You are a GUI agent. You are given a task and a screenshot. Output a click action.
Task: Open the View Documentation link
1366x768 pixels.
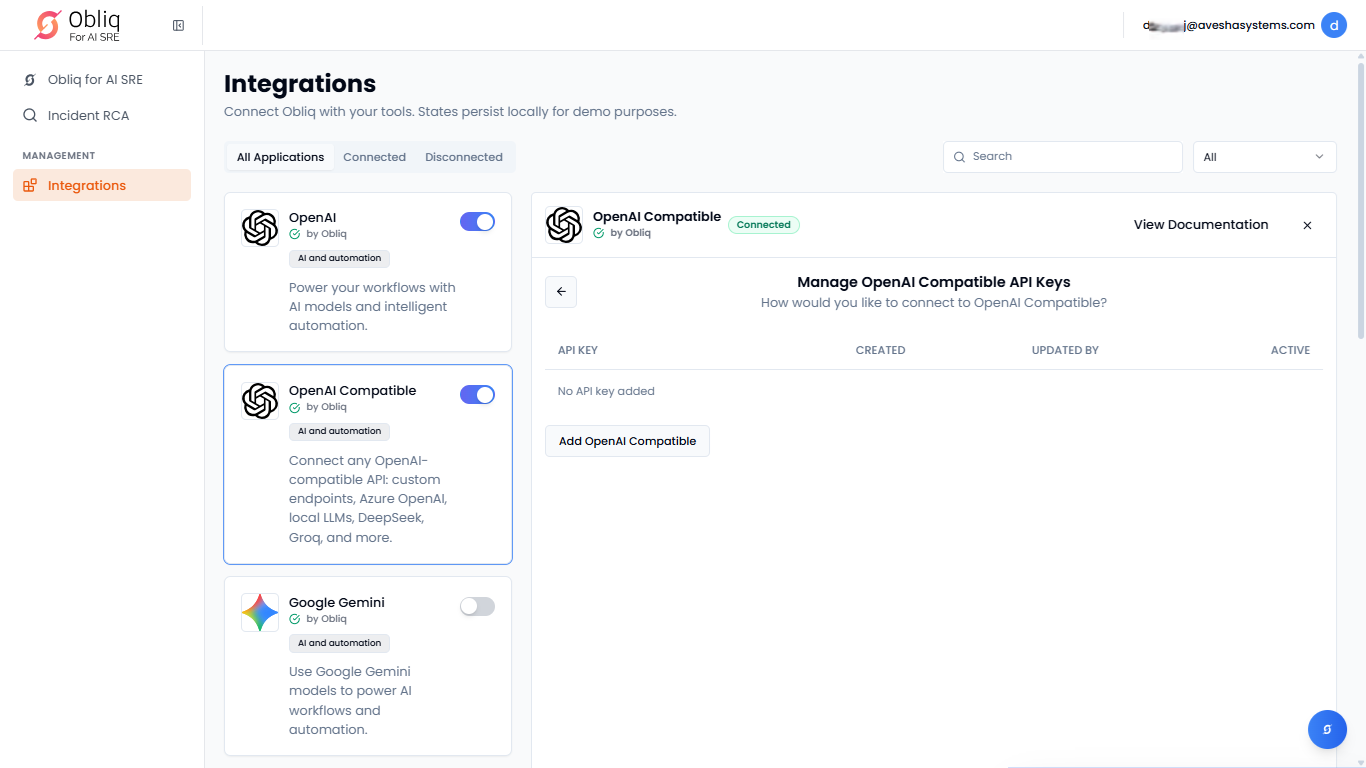pyautogui.click(x=1200, y=225)
